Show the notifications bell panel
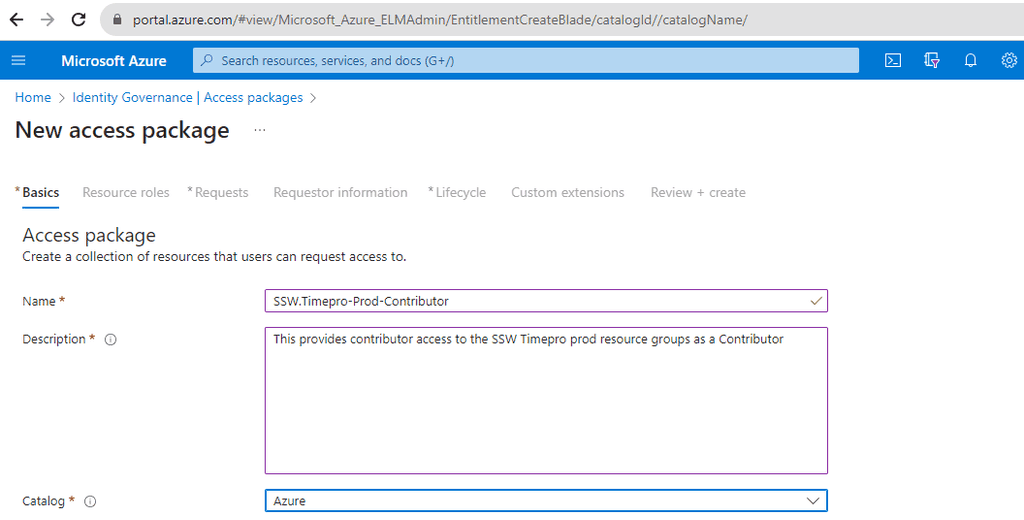 (970, 61)
